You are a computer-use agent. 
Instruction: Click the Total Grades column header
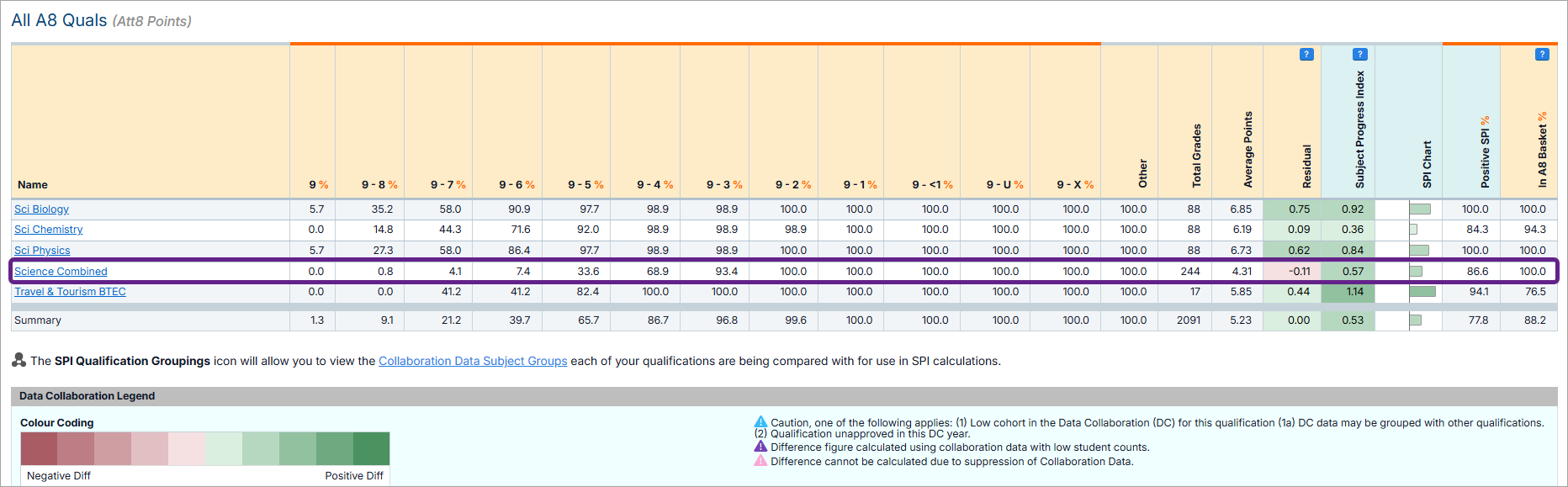click(x=1196, y=156)
